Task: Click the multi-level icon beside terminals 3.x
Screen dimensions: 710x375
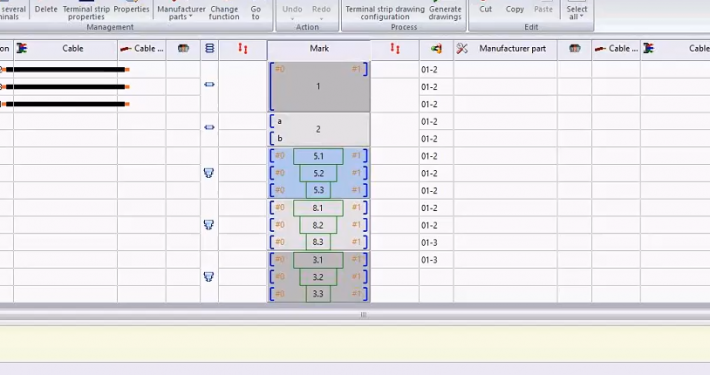Action: tap(209, 277)
